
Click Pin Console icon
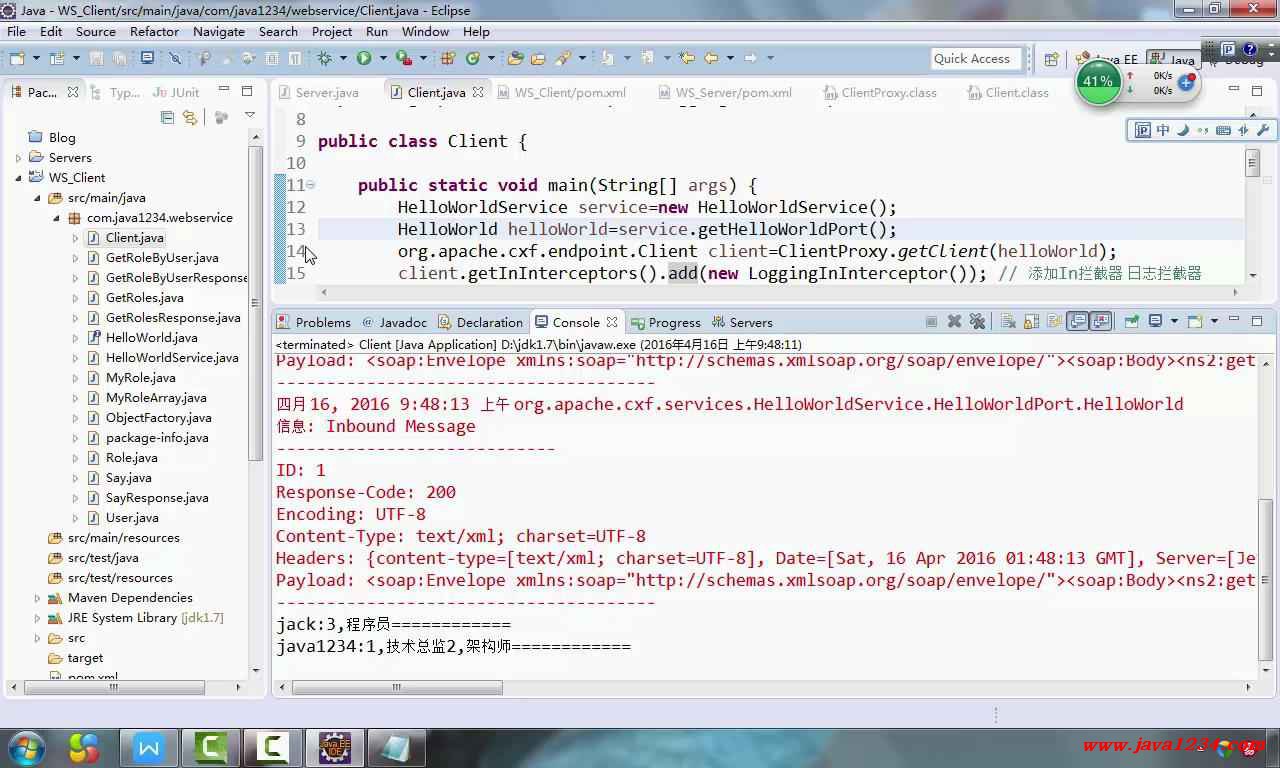click(1132, 321)
